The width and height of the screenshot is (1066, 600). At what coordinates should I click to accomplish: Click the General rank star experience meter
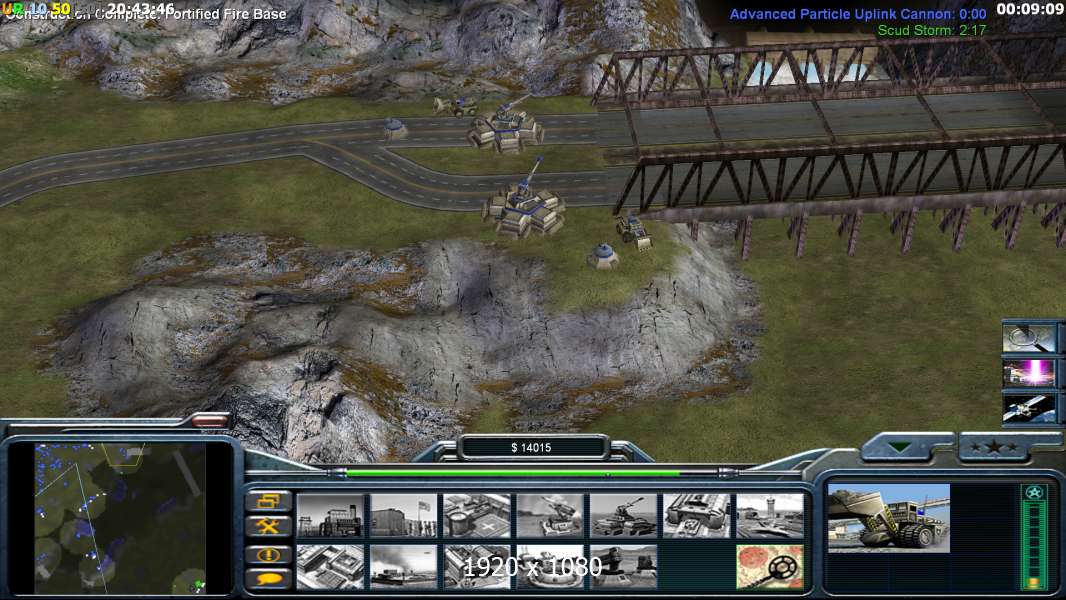tap(1033, 537)
